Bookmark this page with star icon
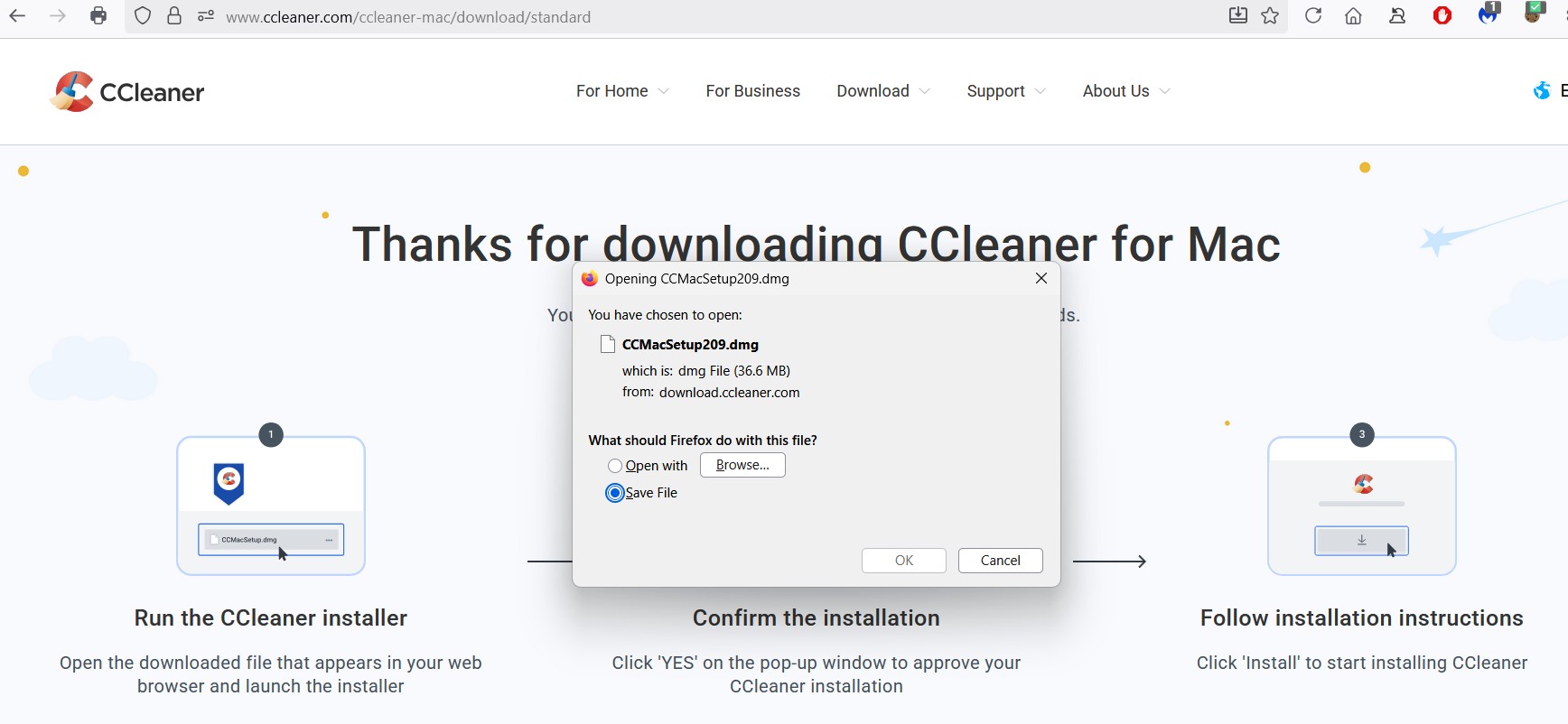 tap(1270, 16)
